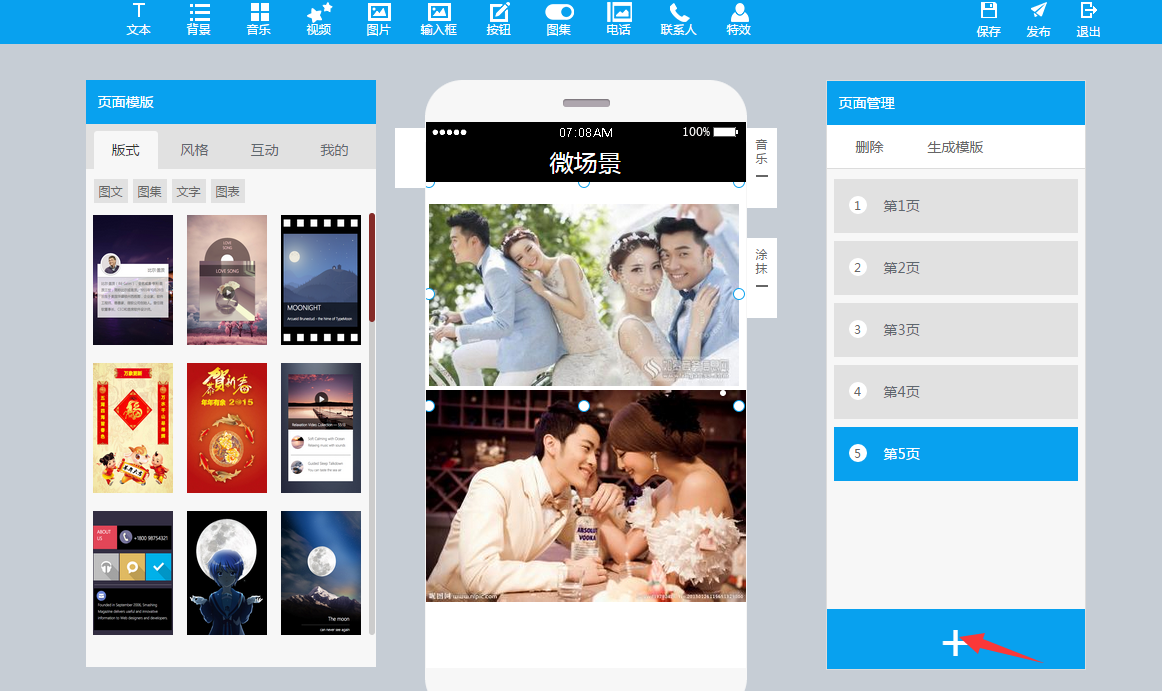
Task: Collapse the 音乐 side panel tab
Action: tap(762, 176)
